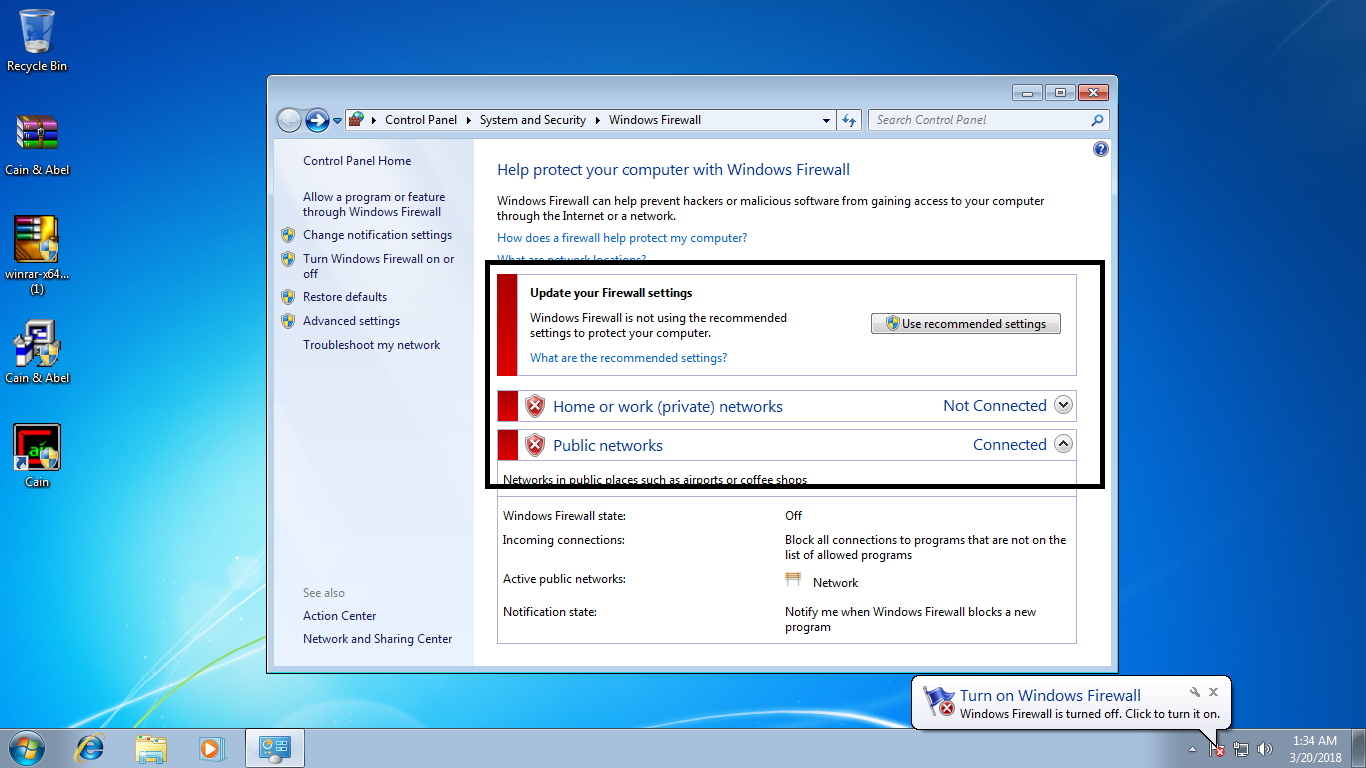Open Advanced settings in the left pane
1366x768 pixels.
pyautogui.click(x=351, y=321)
